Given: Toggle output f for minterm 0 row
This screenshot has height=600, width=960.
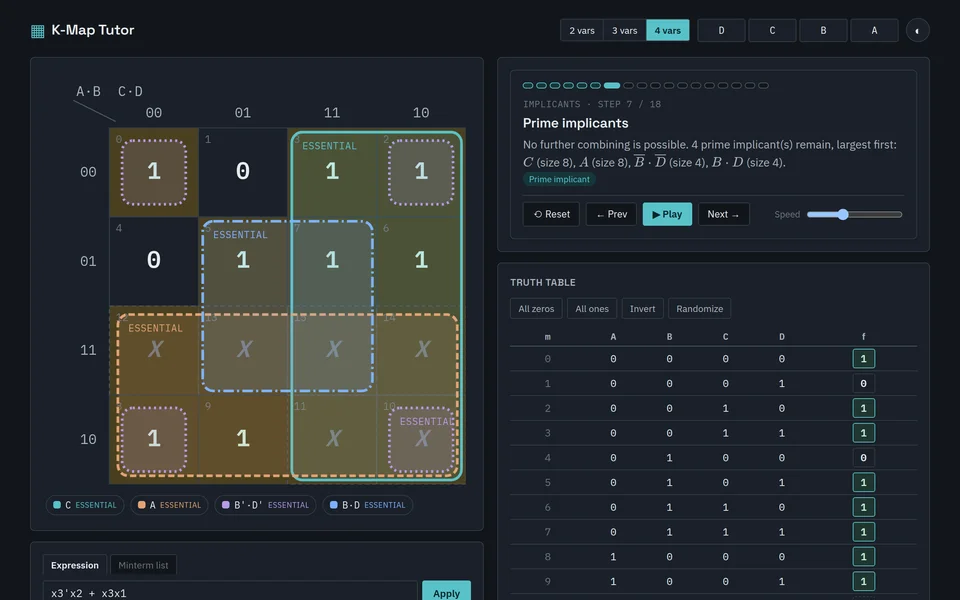Looking at the screenshot, I should [x=863, y=359].
